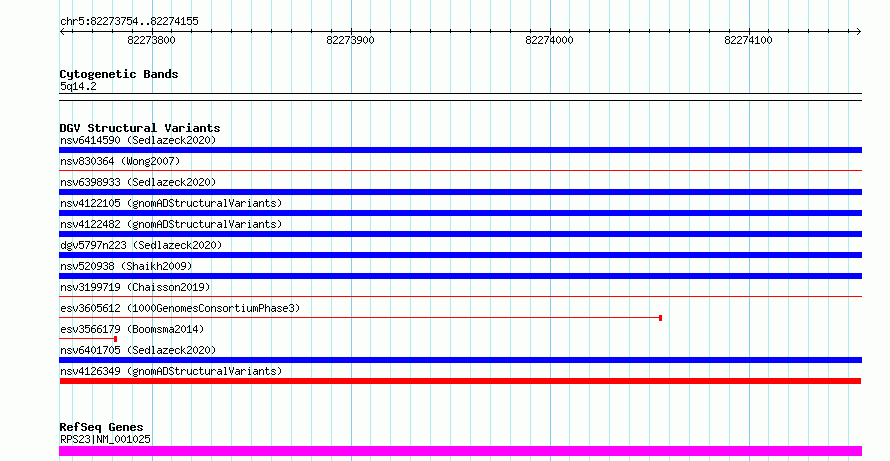This screenshot has height=461, width=890.
Task: Click the thin red line of nsv830364
Action: [x=460, y=170]
